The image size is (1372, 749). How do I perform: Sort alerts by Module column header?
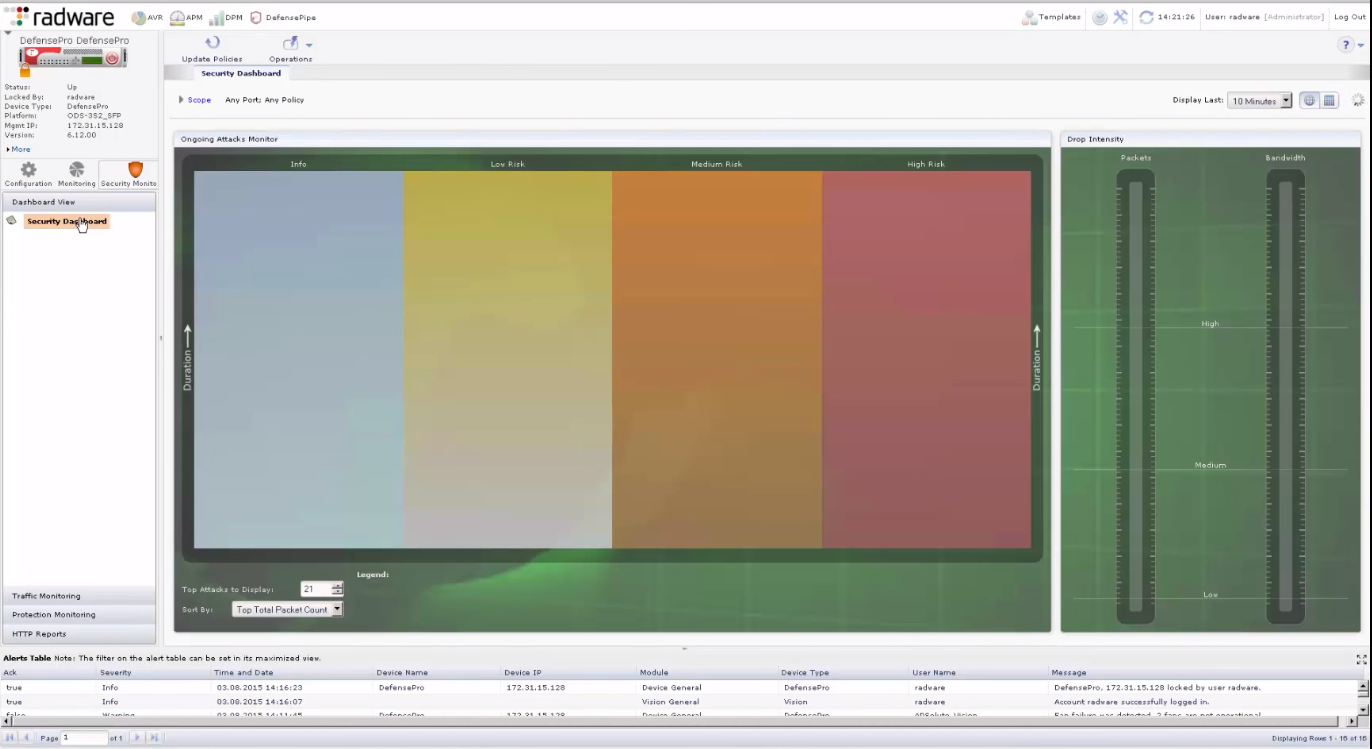pos(708,673)
